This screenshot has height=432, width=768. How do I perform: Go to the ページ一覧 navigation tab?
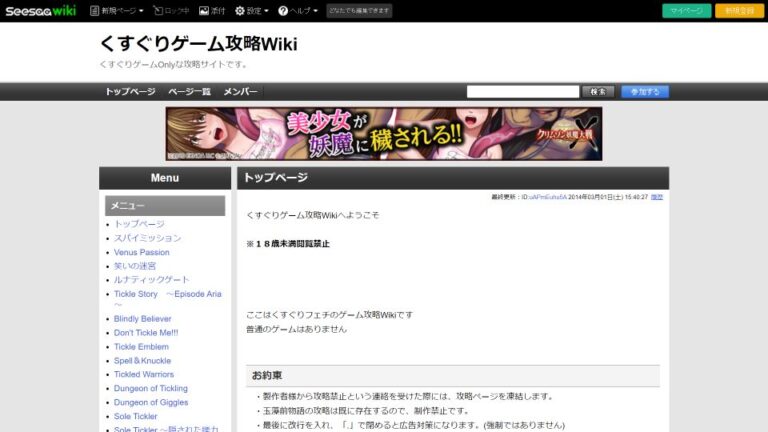[x=189, y=92]
